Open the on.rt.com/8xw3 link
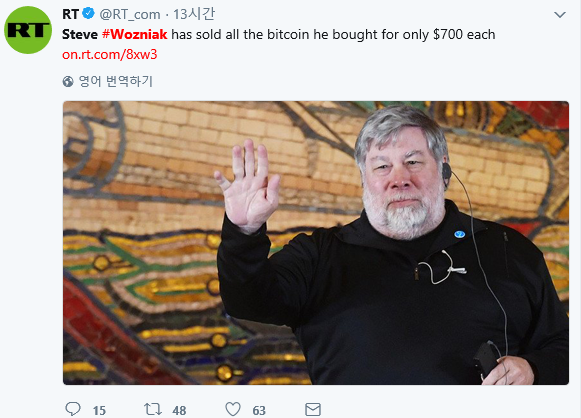Viewport: 581px width, 418px height. [110, 54]
